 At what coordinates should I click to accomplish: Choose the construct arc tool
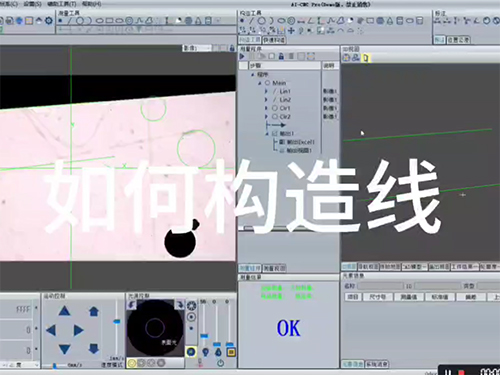pos(271,21)
